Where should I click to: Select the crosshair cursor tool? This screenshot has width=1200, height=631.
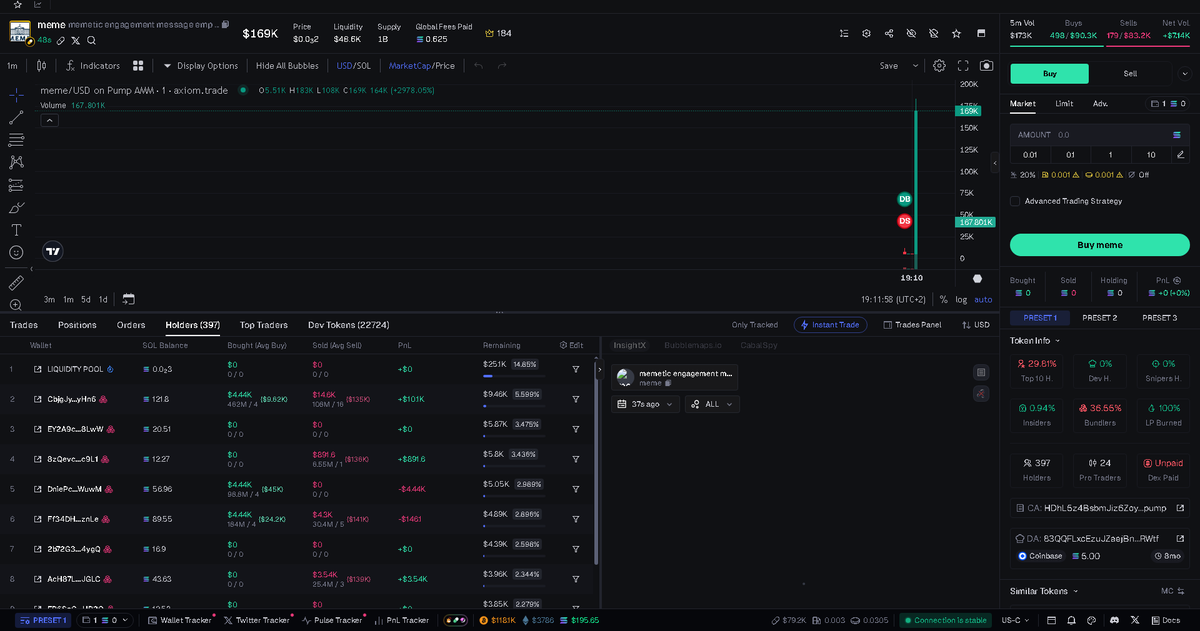(16, 94)
